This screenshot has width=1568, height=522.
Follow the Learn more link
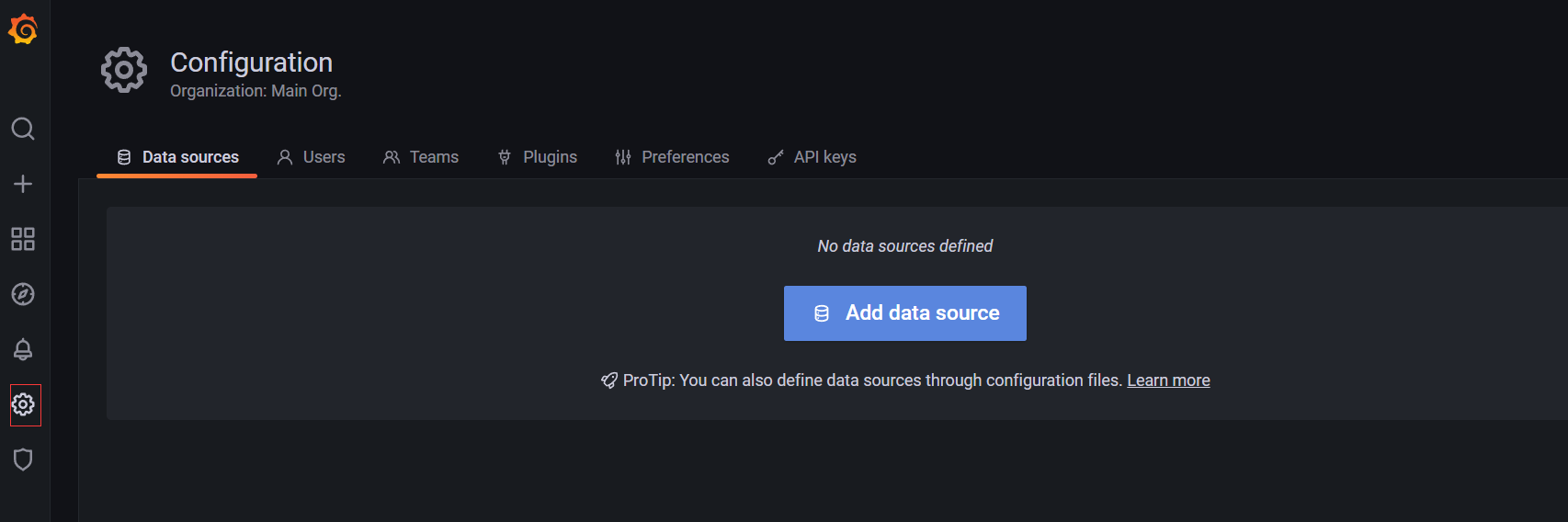click(1168, 380)
